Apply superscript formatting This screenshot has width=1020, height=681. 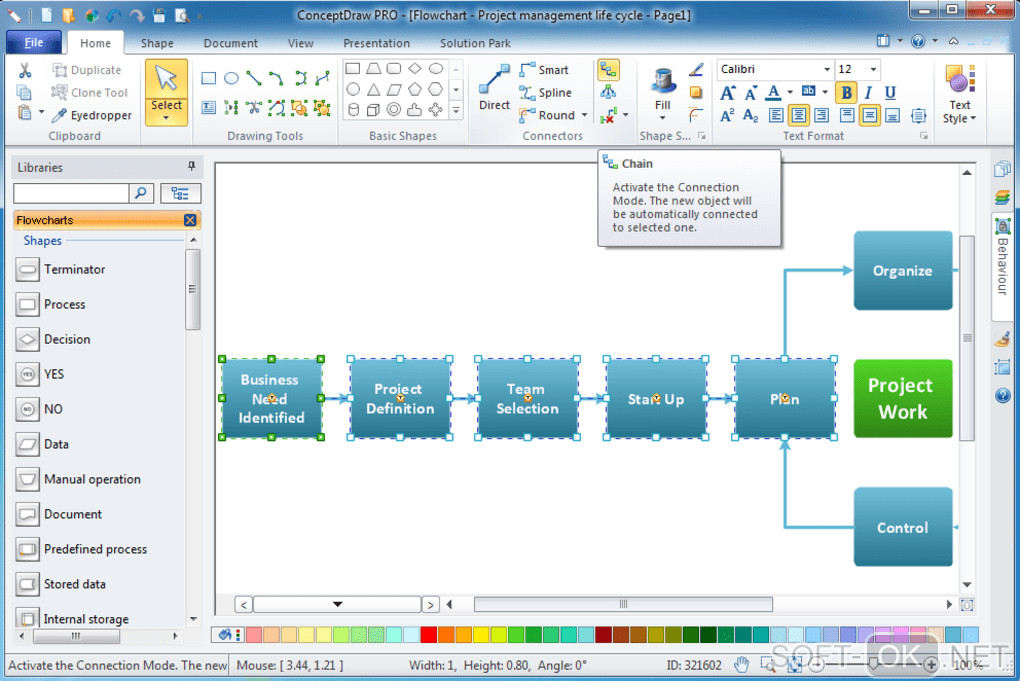727,116
